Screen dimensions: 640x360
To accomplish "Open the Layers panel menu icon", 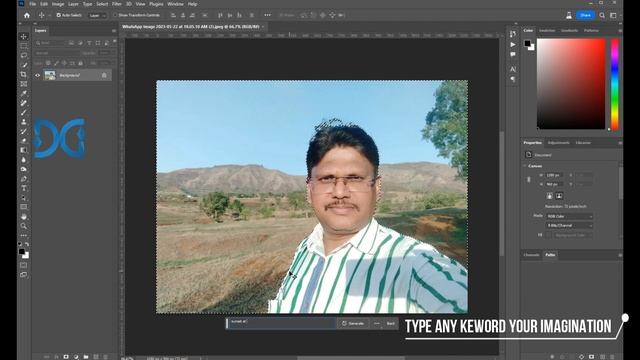I will (114, 31).
